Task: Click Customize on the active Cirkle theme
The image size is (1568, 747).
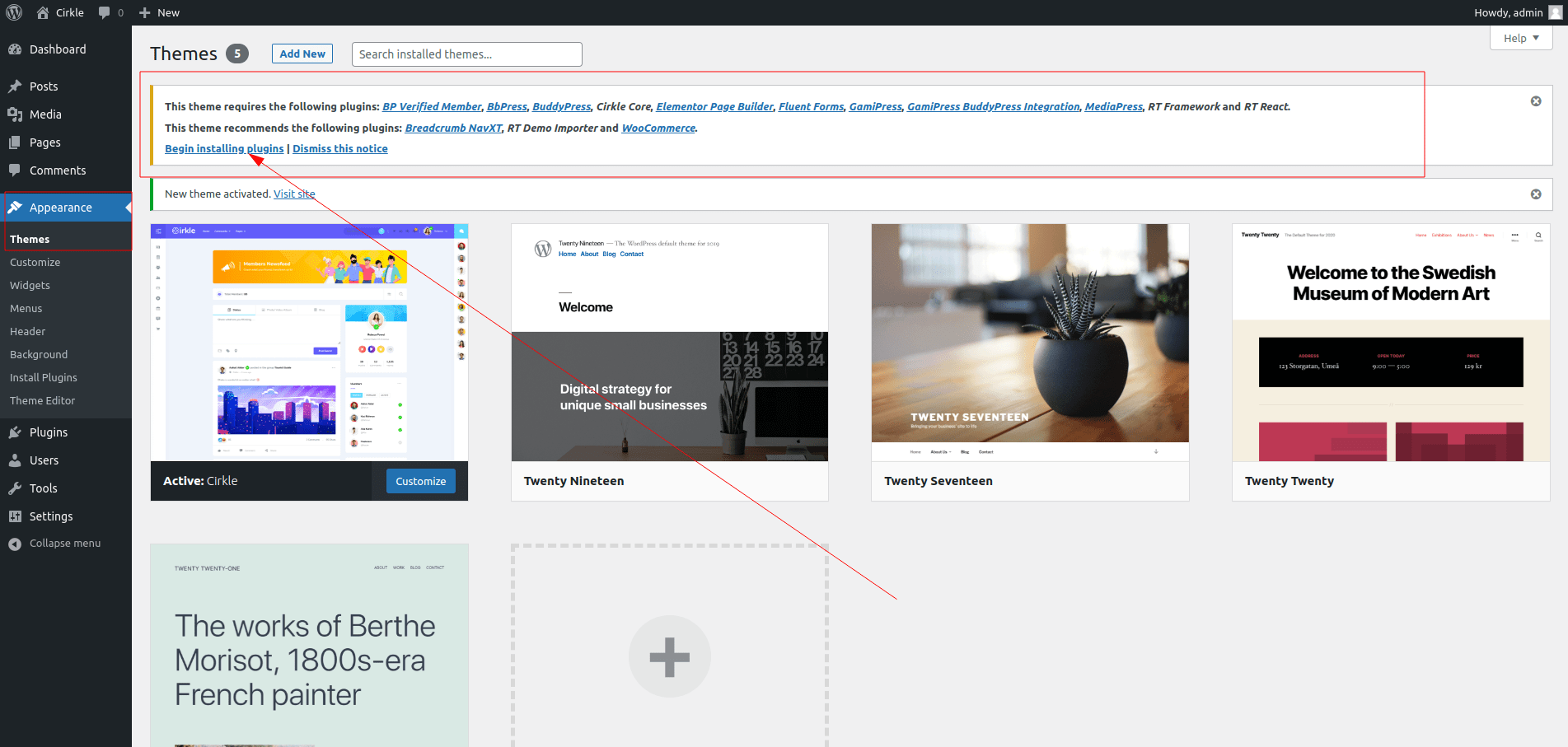Action: pos(421,481)
